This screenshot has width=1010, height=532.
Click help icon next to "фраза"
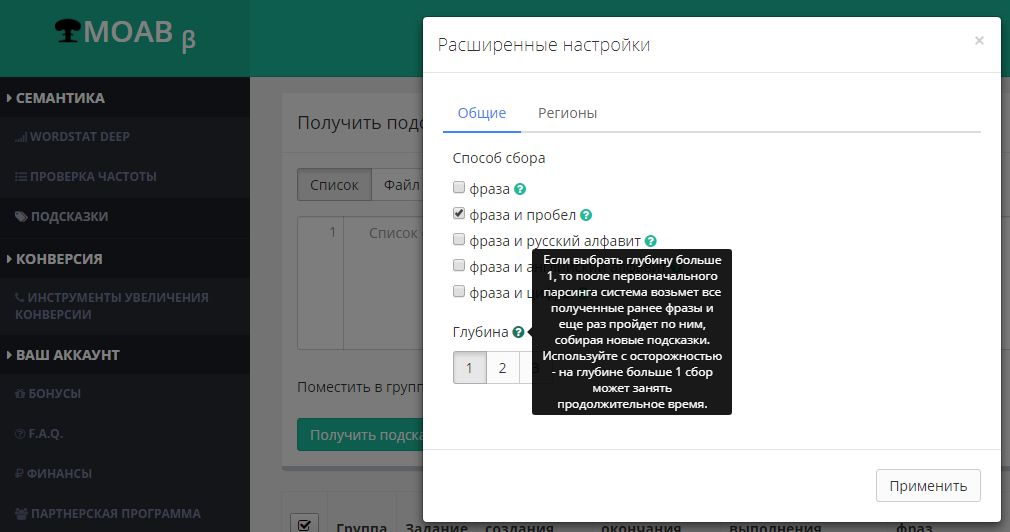click(520, 188)
